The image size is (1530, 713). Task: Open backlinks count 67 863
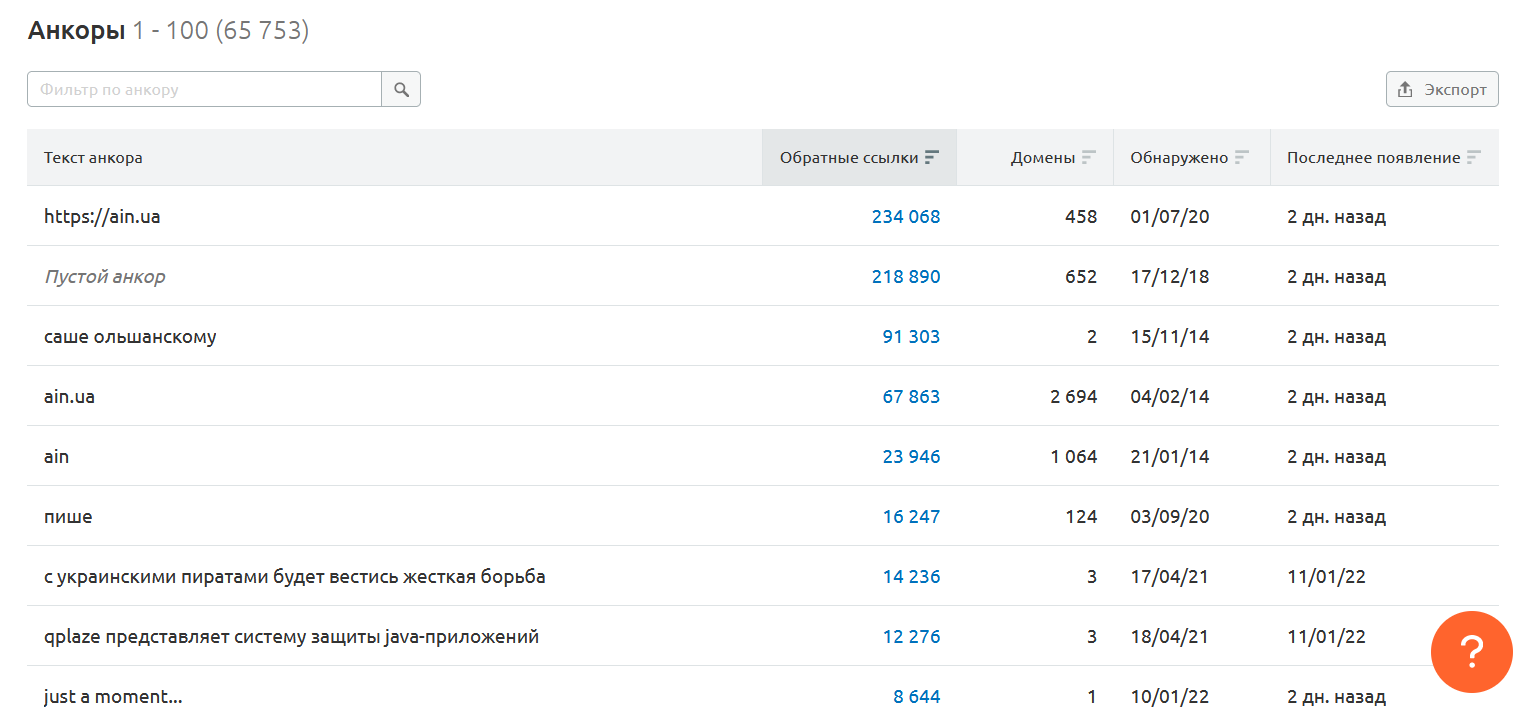[911, 396]
